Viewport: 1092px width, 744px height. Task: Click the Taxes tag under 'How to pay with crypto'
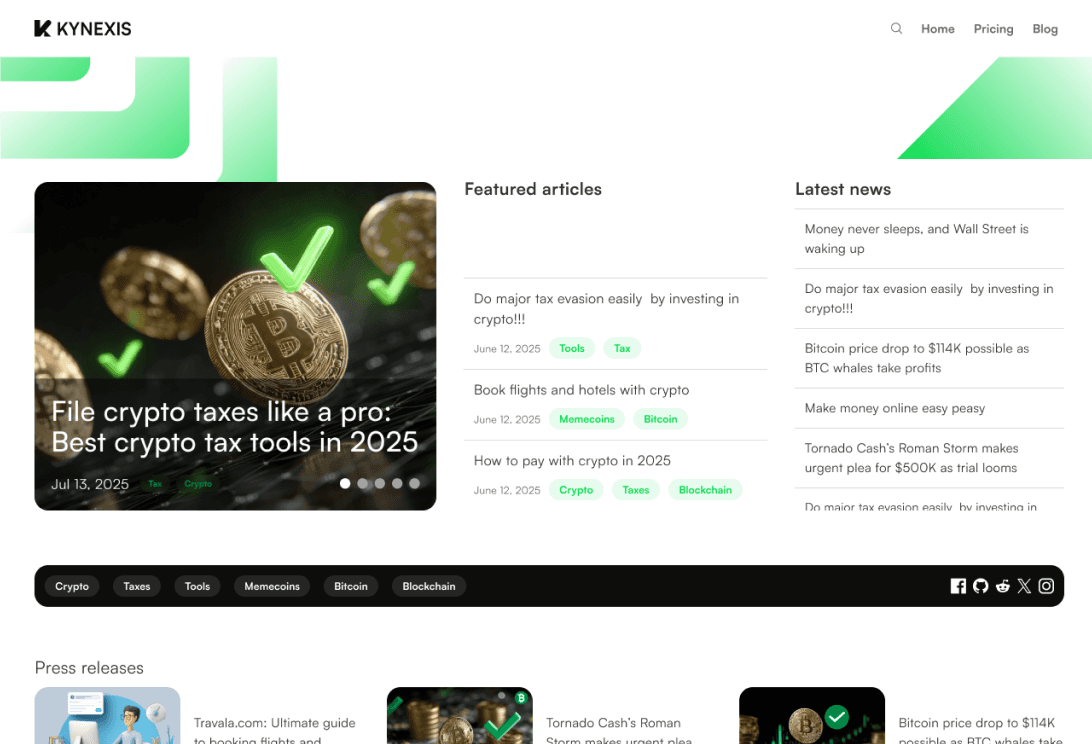coord(636,490)
